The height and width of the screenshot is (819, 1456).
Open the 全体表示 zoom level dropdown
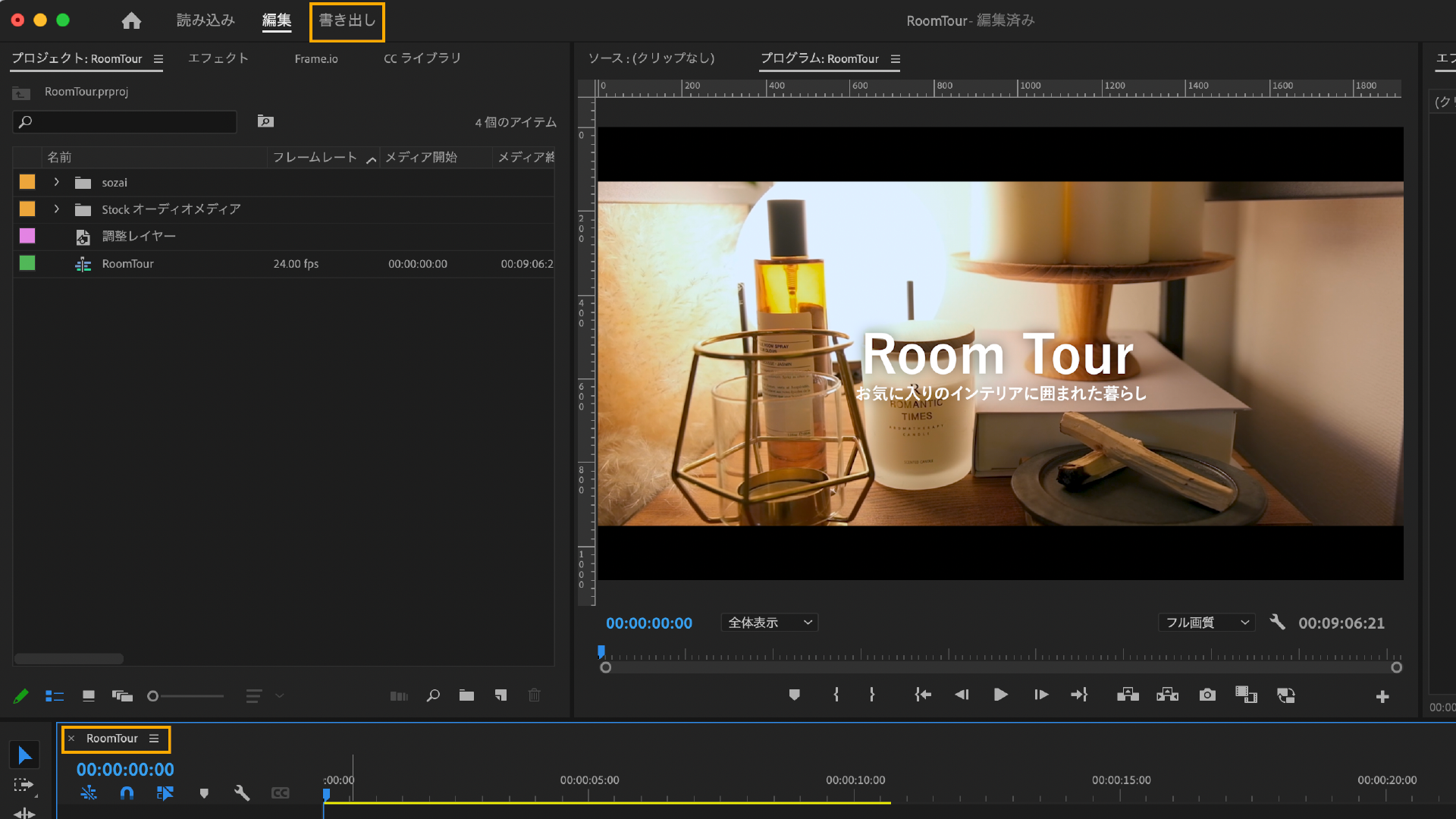769,623
